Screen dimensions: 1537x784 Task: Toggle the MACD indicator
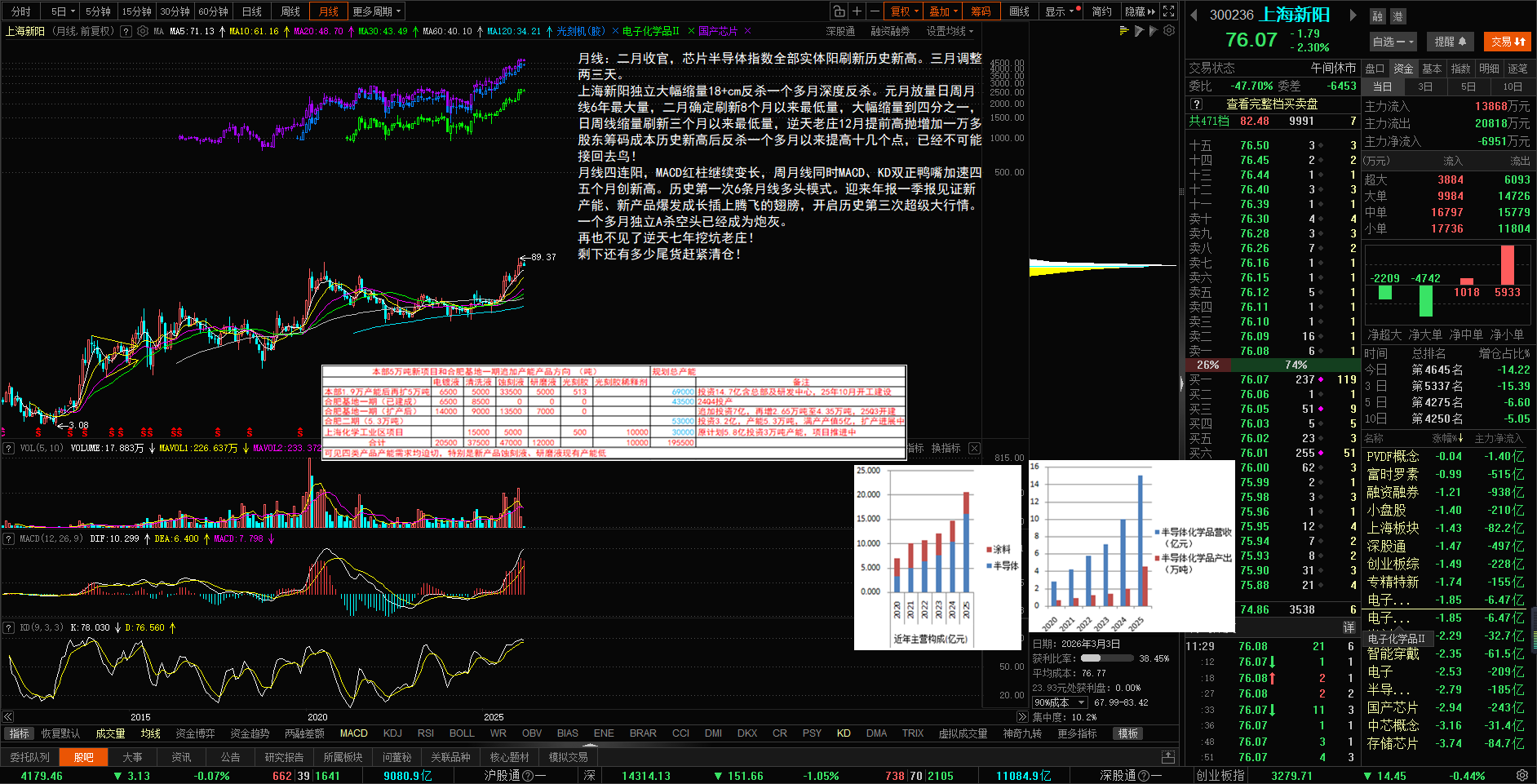[354, 733]
